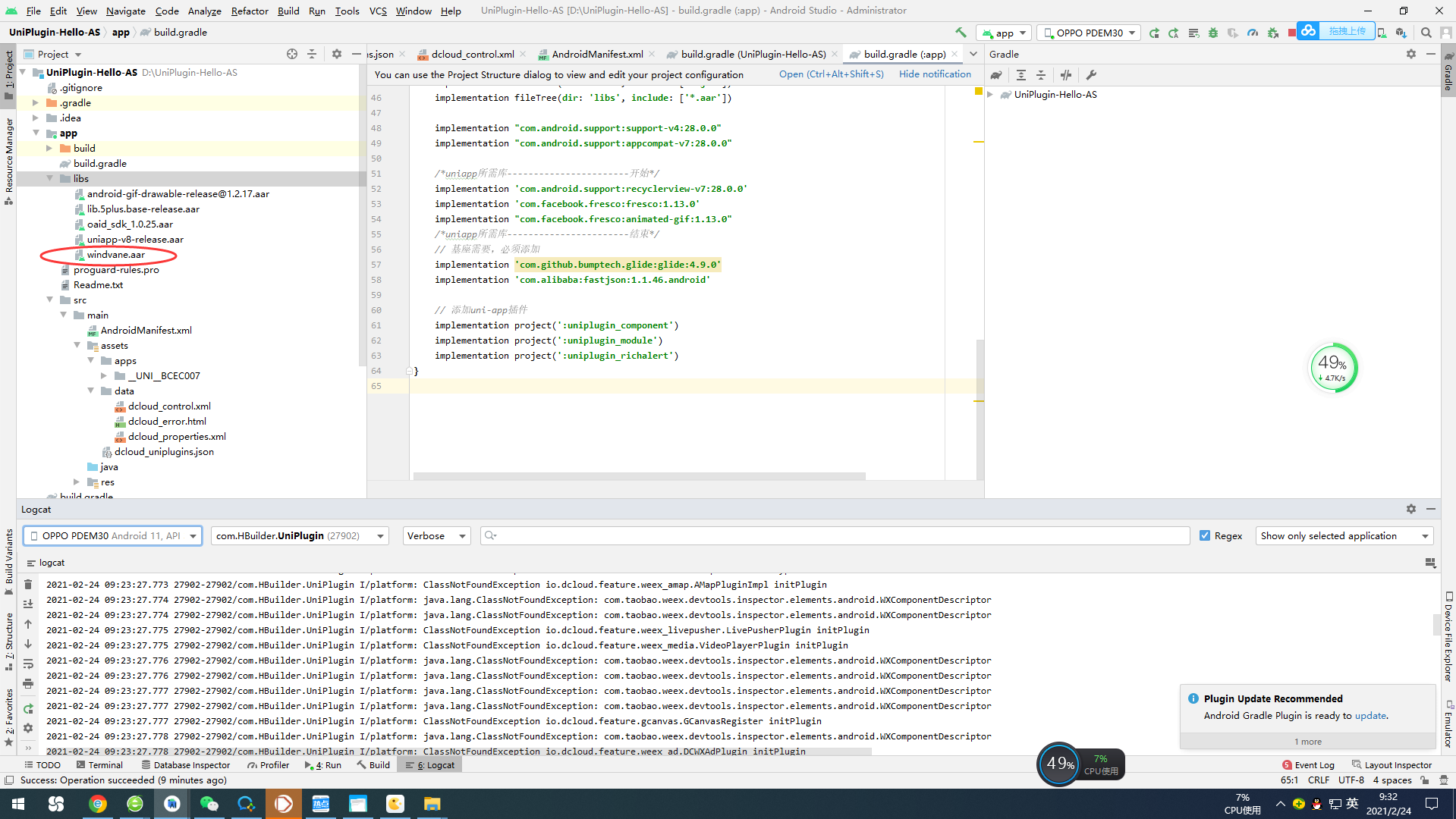Click the logcat search input field
The width and height of the screenshot is (1456, 819).
click(x=835, y=535)
